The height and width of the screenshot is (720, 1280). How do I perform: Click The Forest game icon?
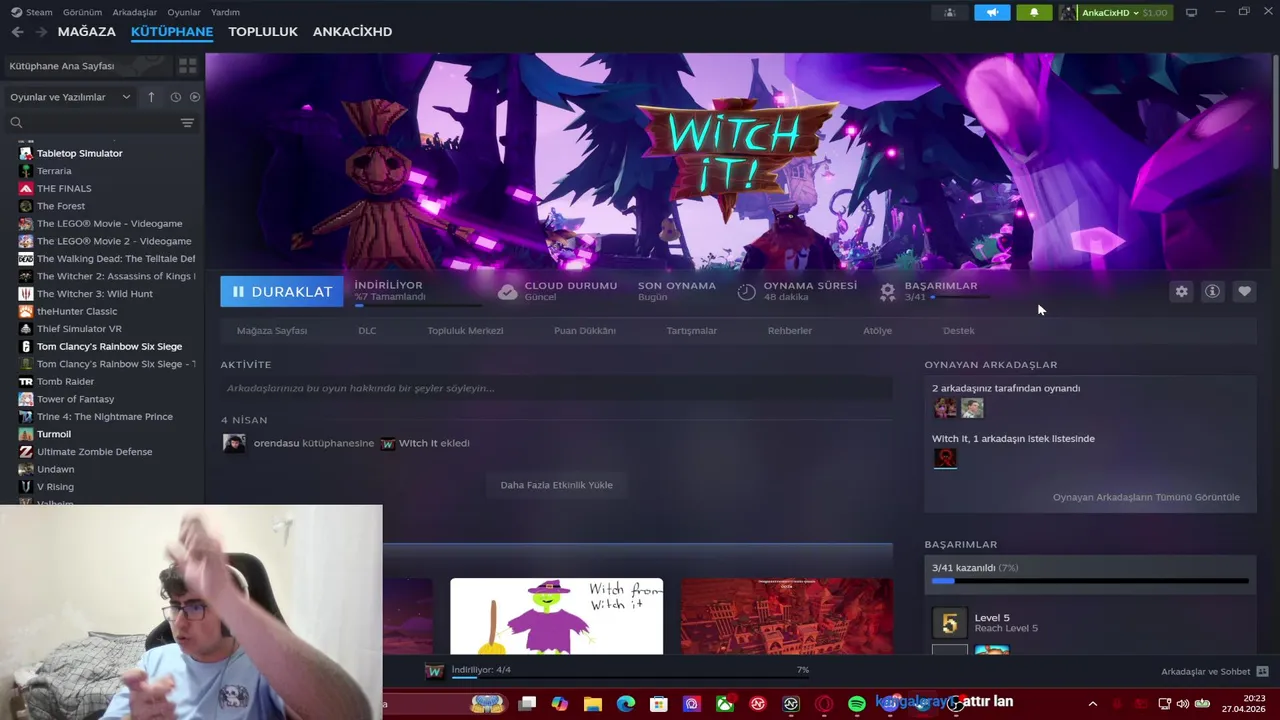pos(26,206)
